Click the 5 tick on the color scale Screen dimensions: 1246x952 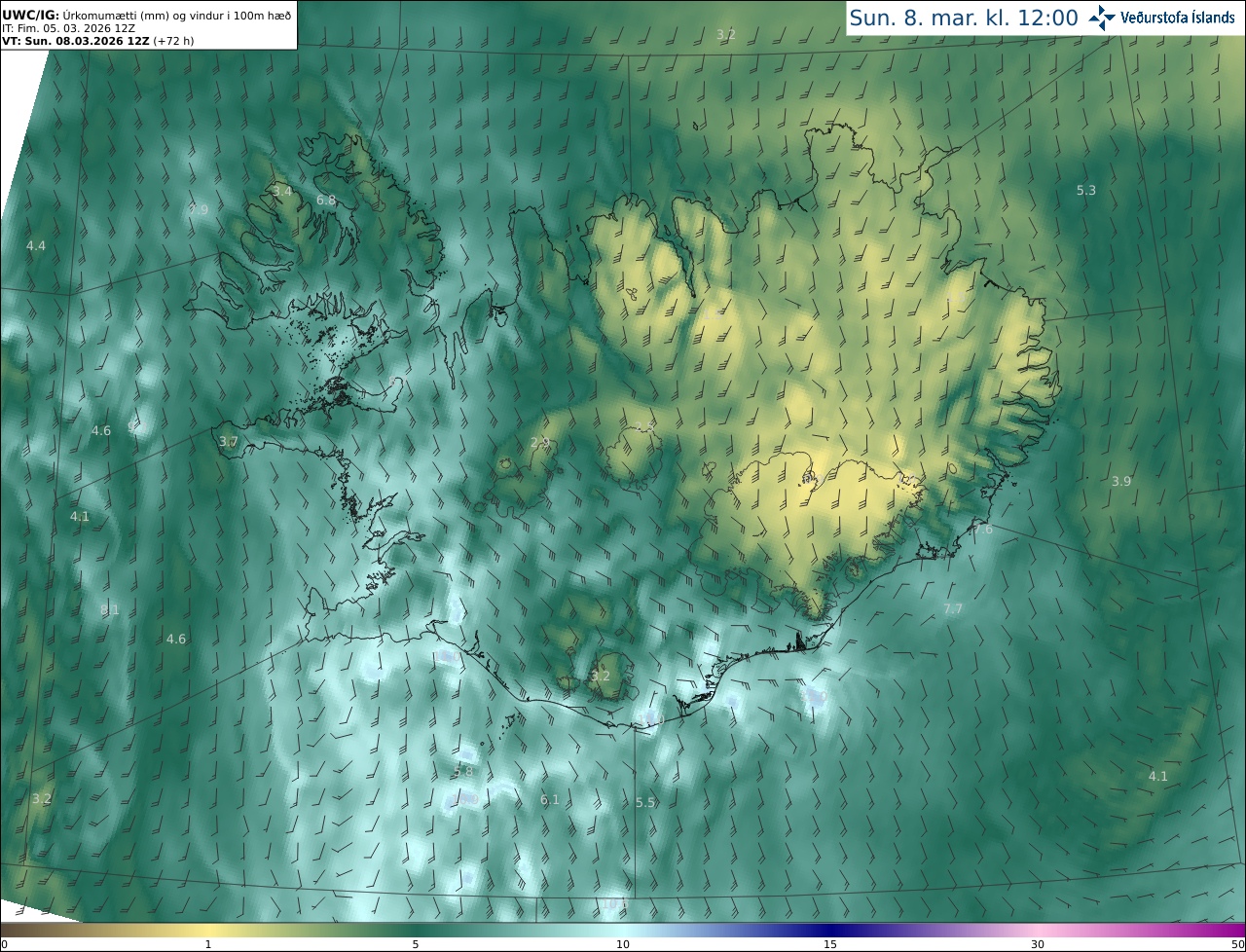416,944
